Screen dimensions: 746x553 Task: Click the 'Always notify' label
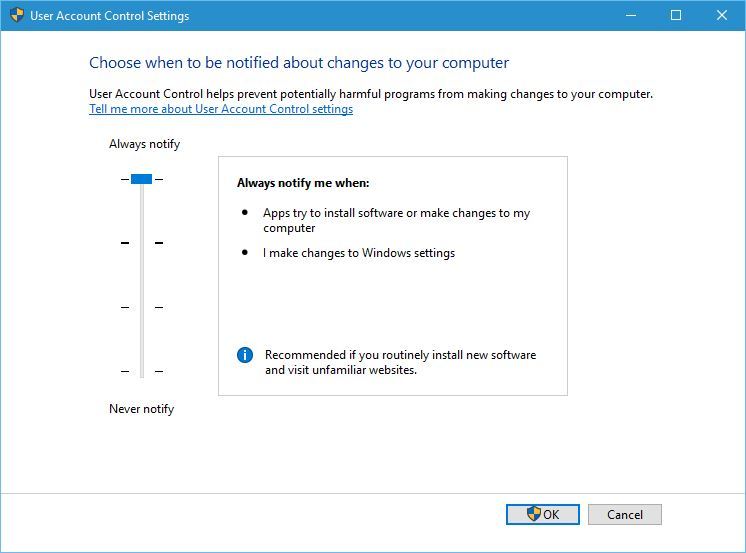click(x=145, y=144)
